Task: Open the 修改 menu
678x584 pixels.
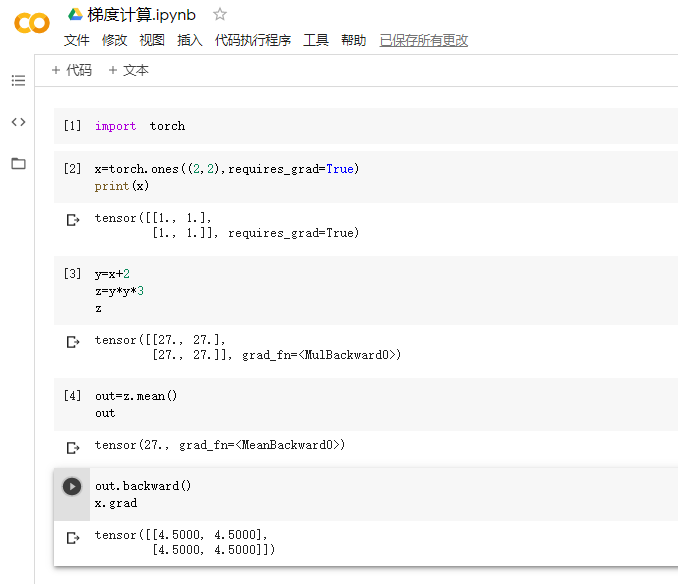Action: tap(115, 40)
